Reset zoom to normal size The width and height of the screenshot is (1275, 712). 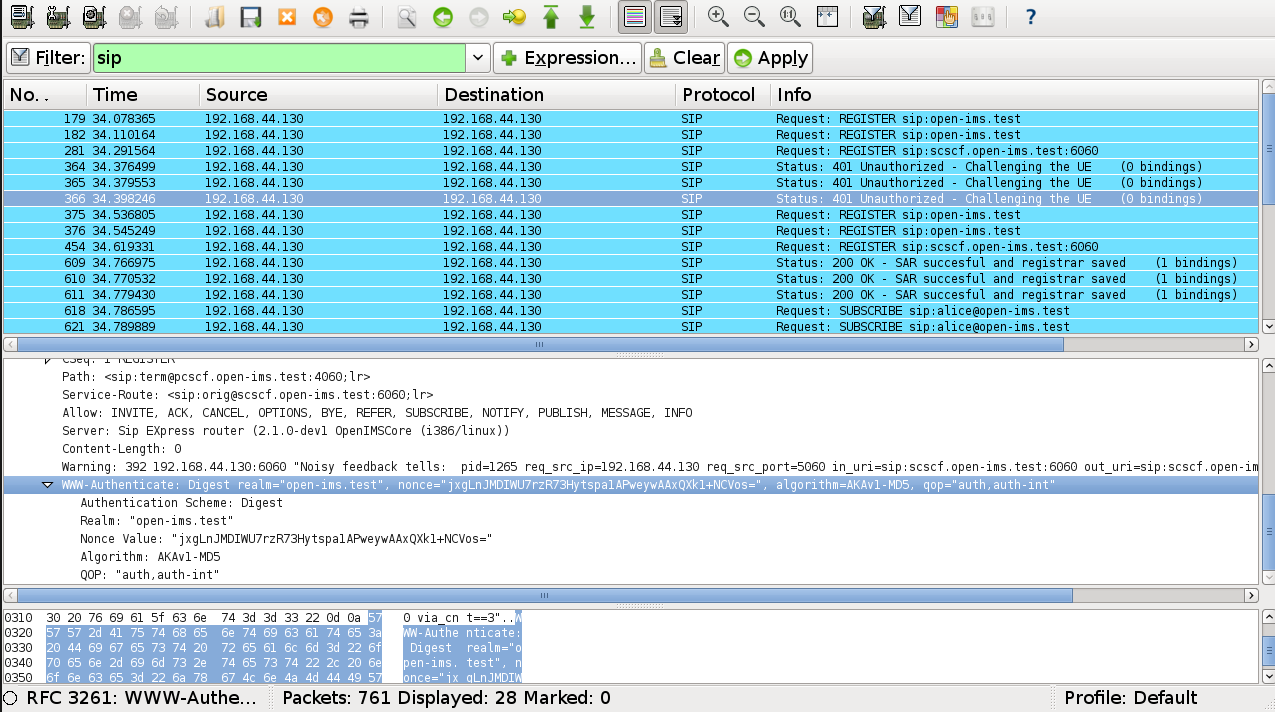(x=790, y=16)
